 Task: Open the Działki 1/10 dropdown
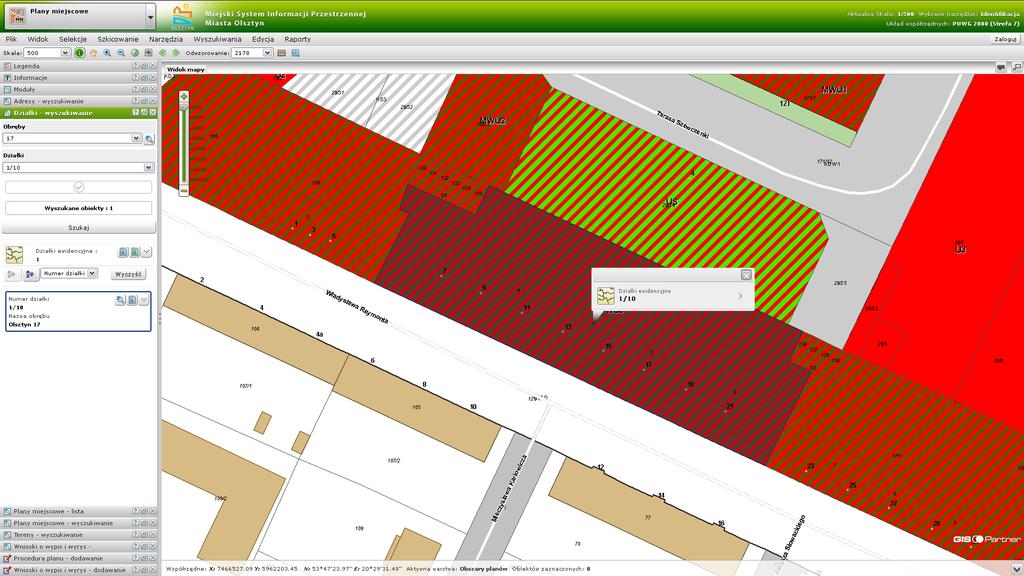click(x=149, y=168)
